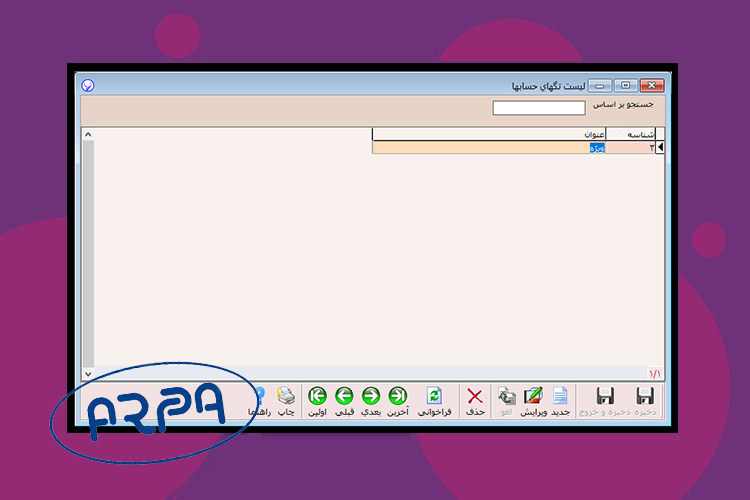Go to the previous record with قبلی
The height and width of the screenshot is (500, 750).
coord(344,401)
